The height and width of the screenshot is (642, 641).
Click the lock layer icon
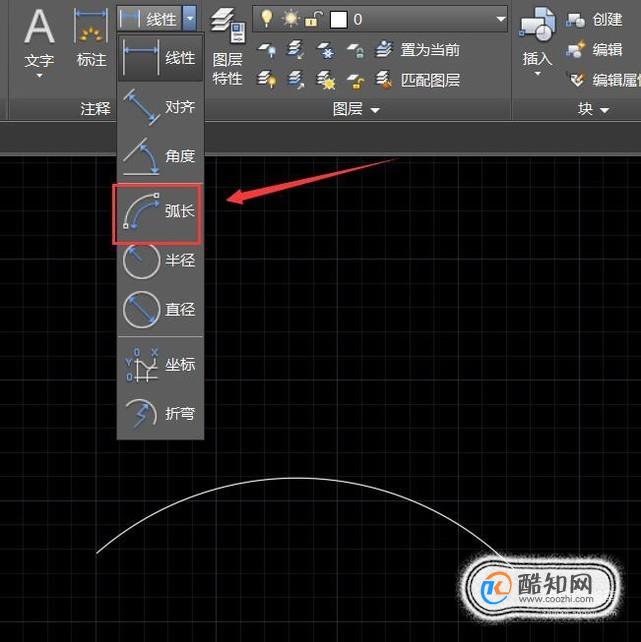click(355, 50)
